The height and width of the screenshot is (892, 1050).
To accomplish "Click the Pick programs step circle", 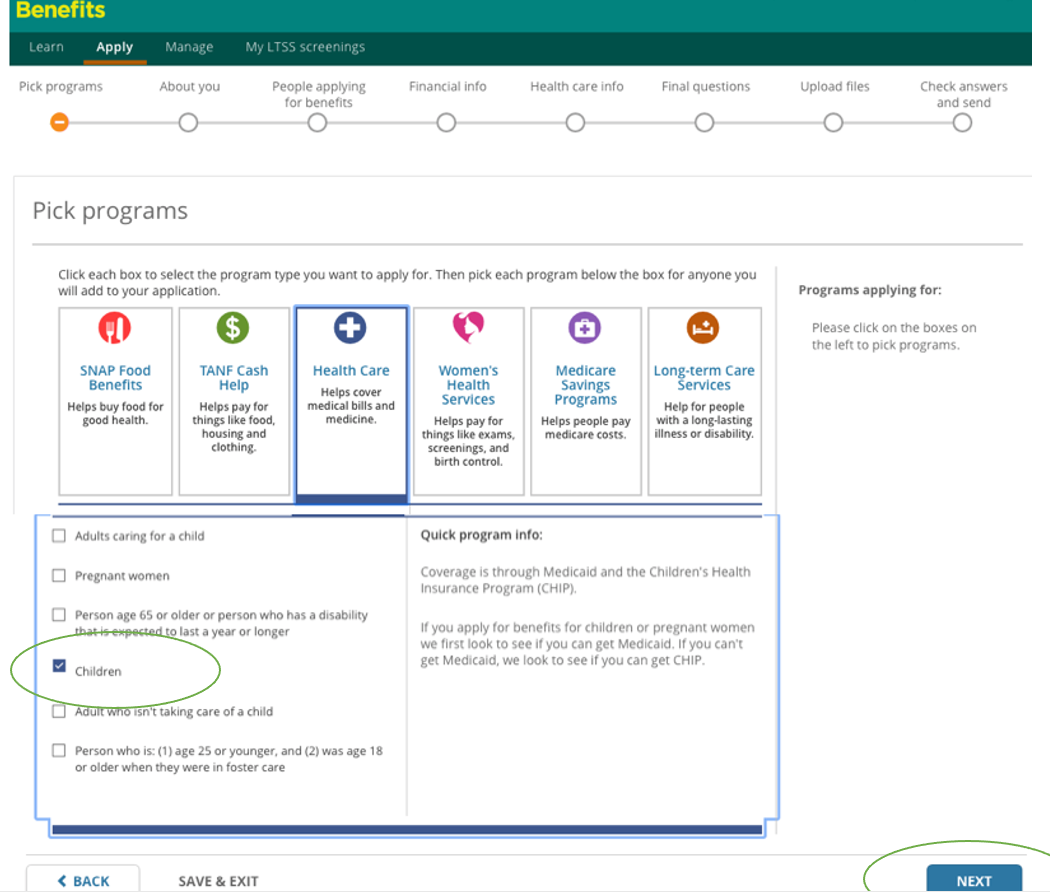I will click(x=60, y=123).
